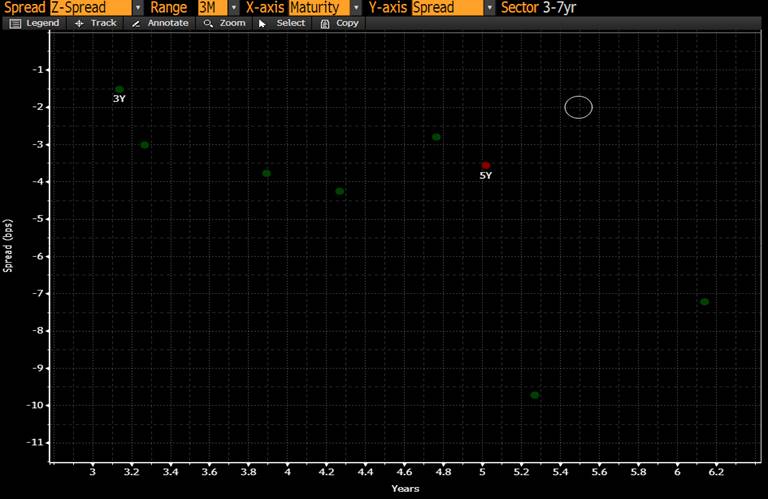This screenshot has height=499, width=768.
Task: Activate the Track crosshair tool
Action: pos(79,24)
